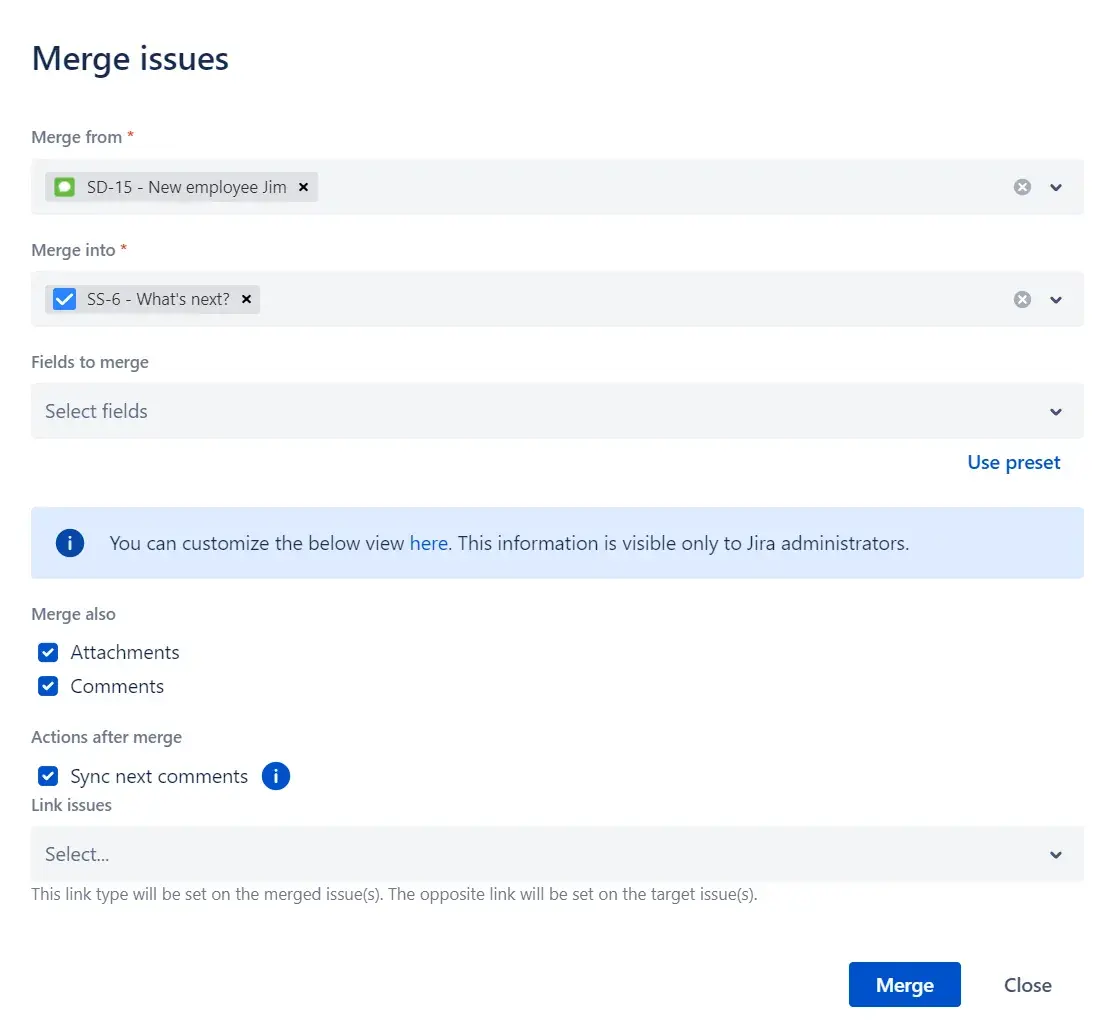The width and height of the screenshot is (1116, 1036).
Task: Click the Use preset link
Action: pyautogui.click(x=1013, y=463)
